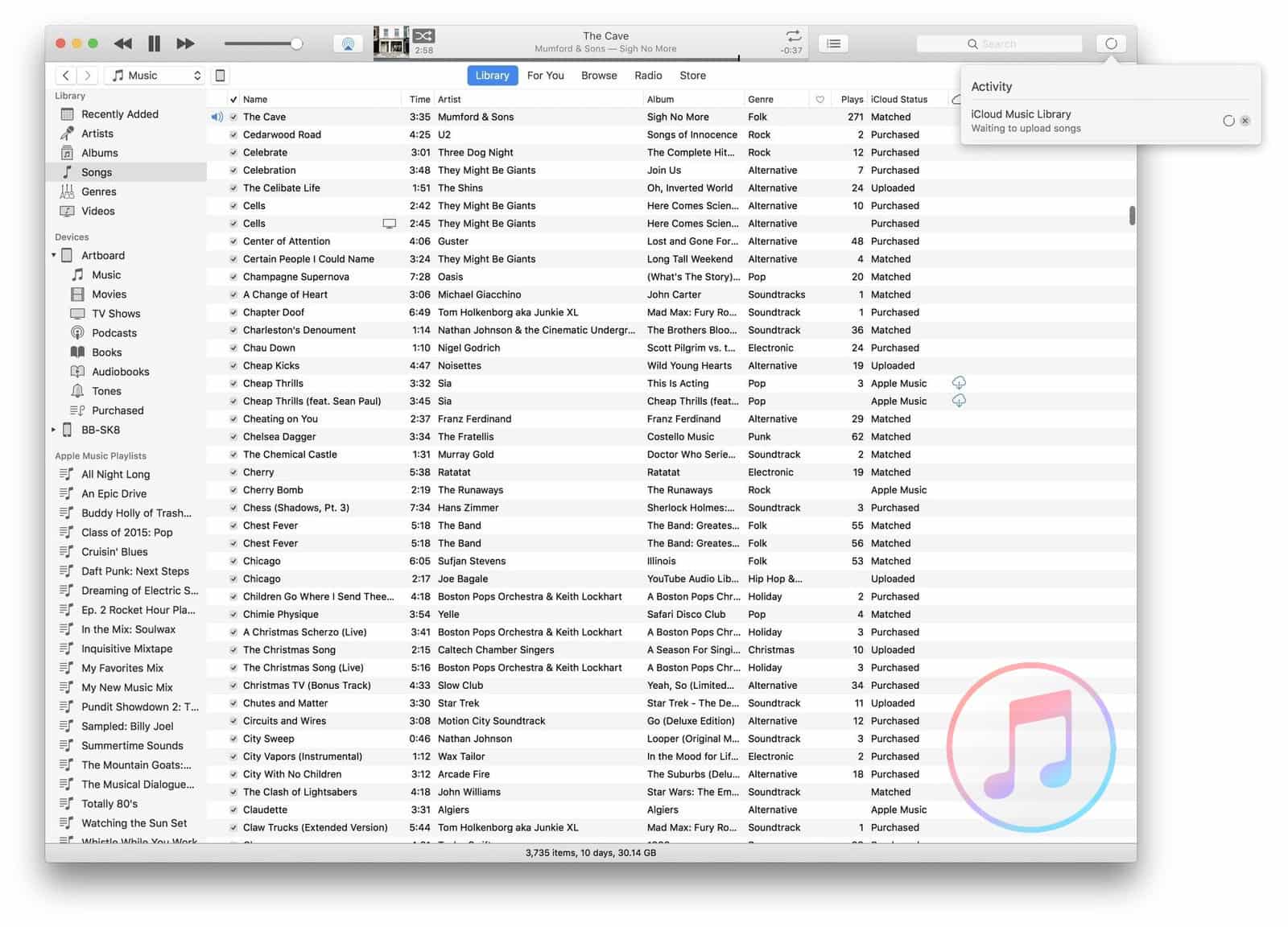
Task: Open the Store tab
Action: 692,76
